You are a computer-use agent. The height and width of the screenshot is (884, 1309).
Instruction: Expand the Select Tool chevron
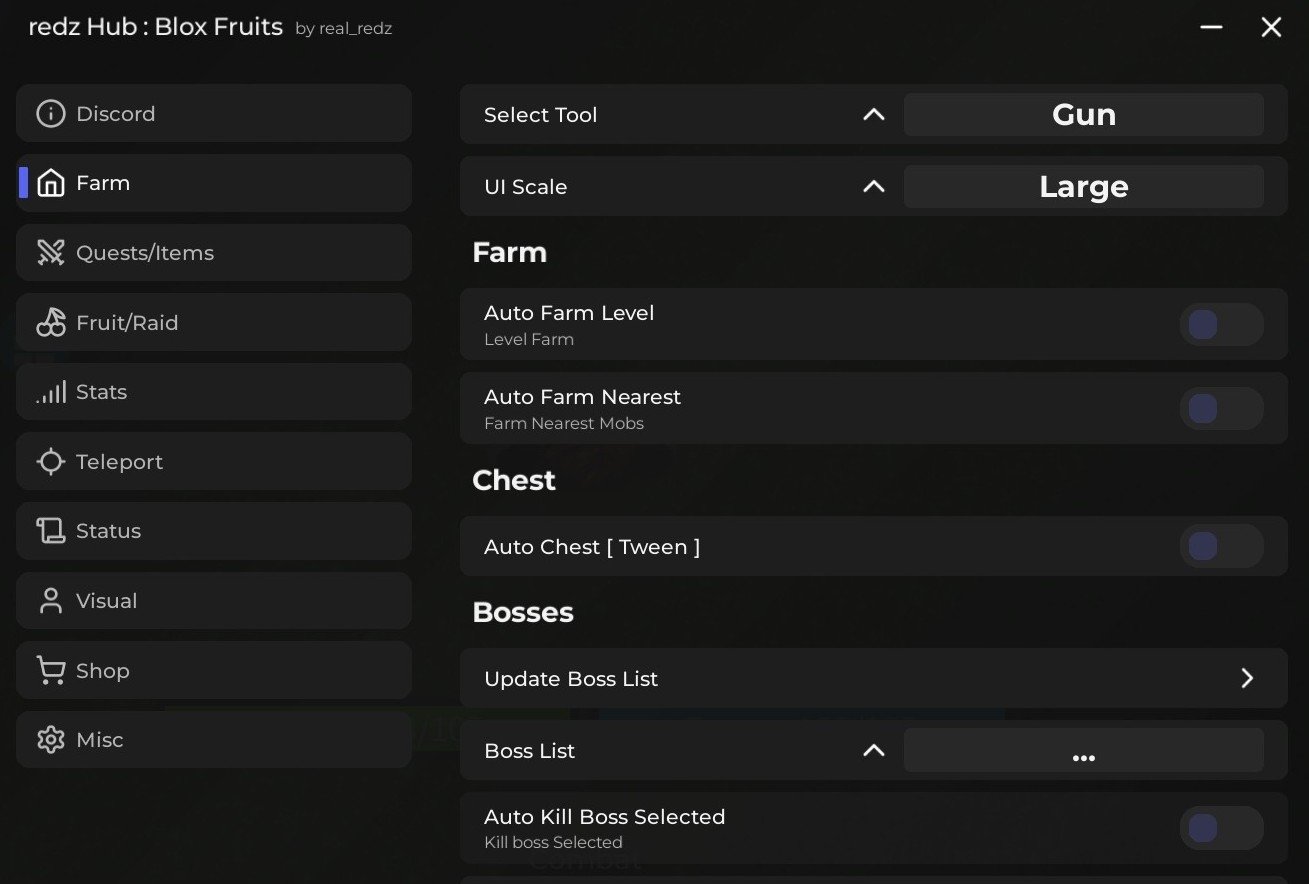[874, 115]
